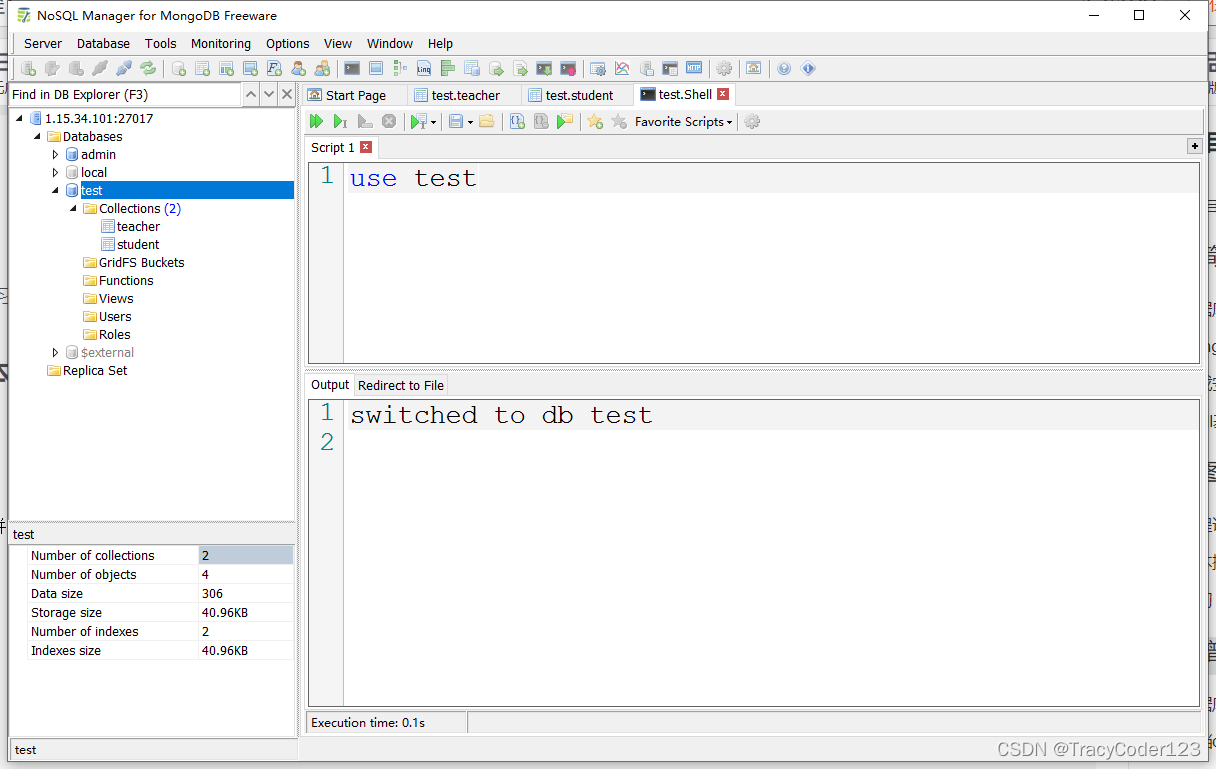Screen dimensions: 1216x769
Task: Expand the $external database node
Action: click(x=55, y=352)
